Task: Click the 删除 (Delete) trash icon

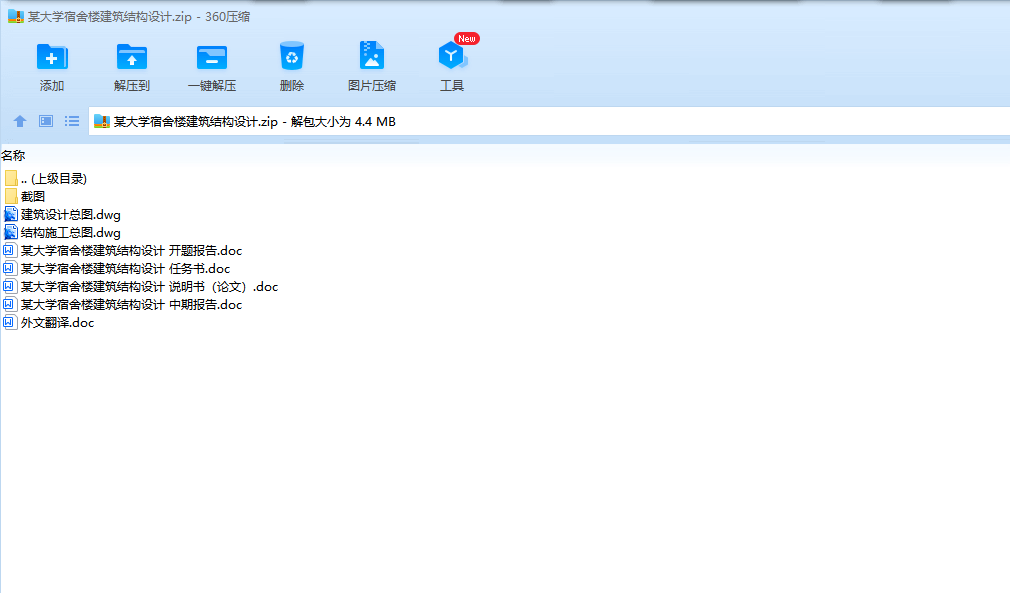Action: (292, 56)
